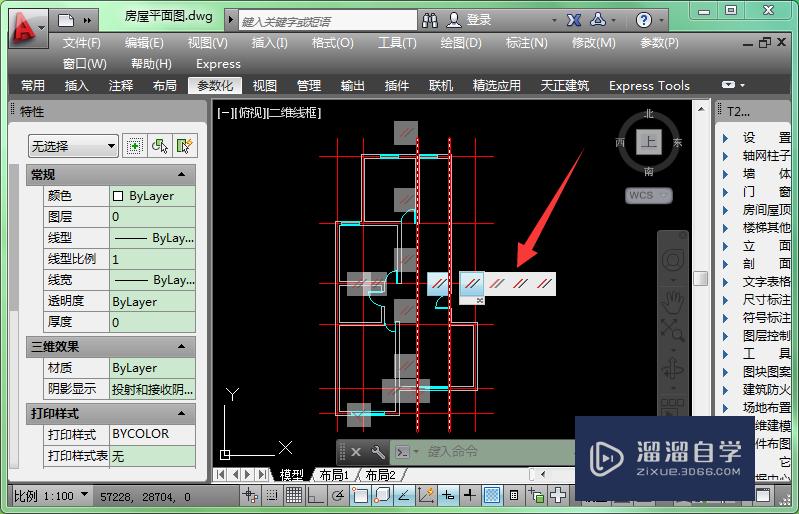This screenshot has height=514, width=799.
Task: Open the Autodesk Exchange X icon
Action: [574, 20]
